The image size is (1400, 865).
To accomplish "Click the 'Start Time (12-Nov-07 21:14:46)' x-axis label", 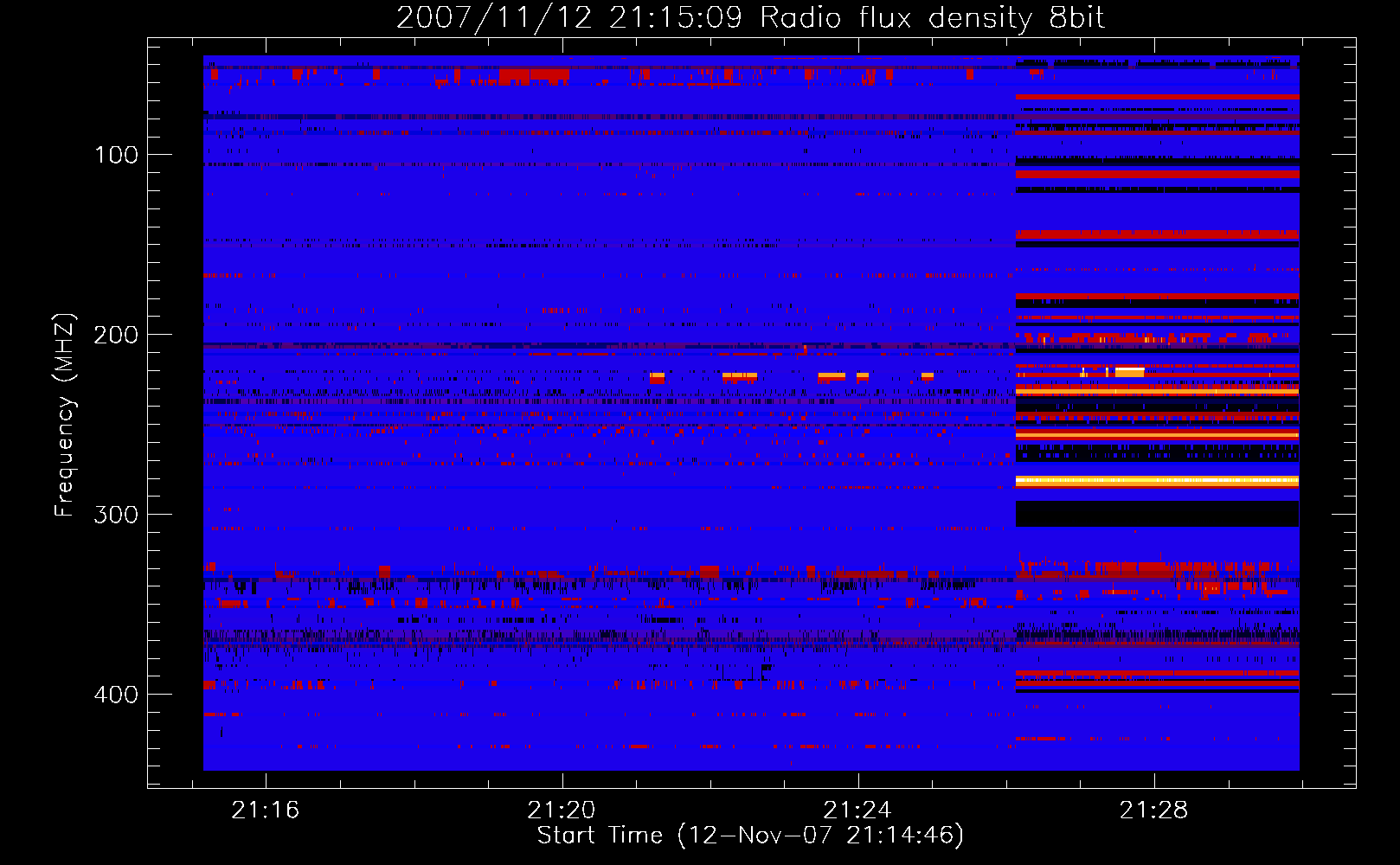I will pos(750,836).
